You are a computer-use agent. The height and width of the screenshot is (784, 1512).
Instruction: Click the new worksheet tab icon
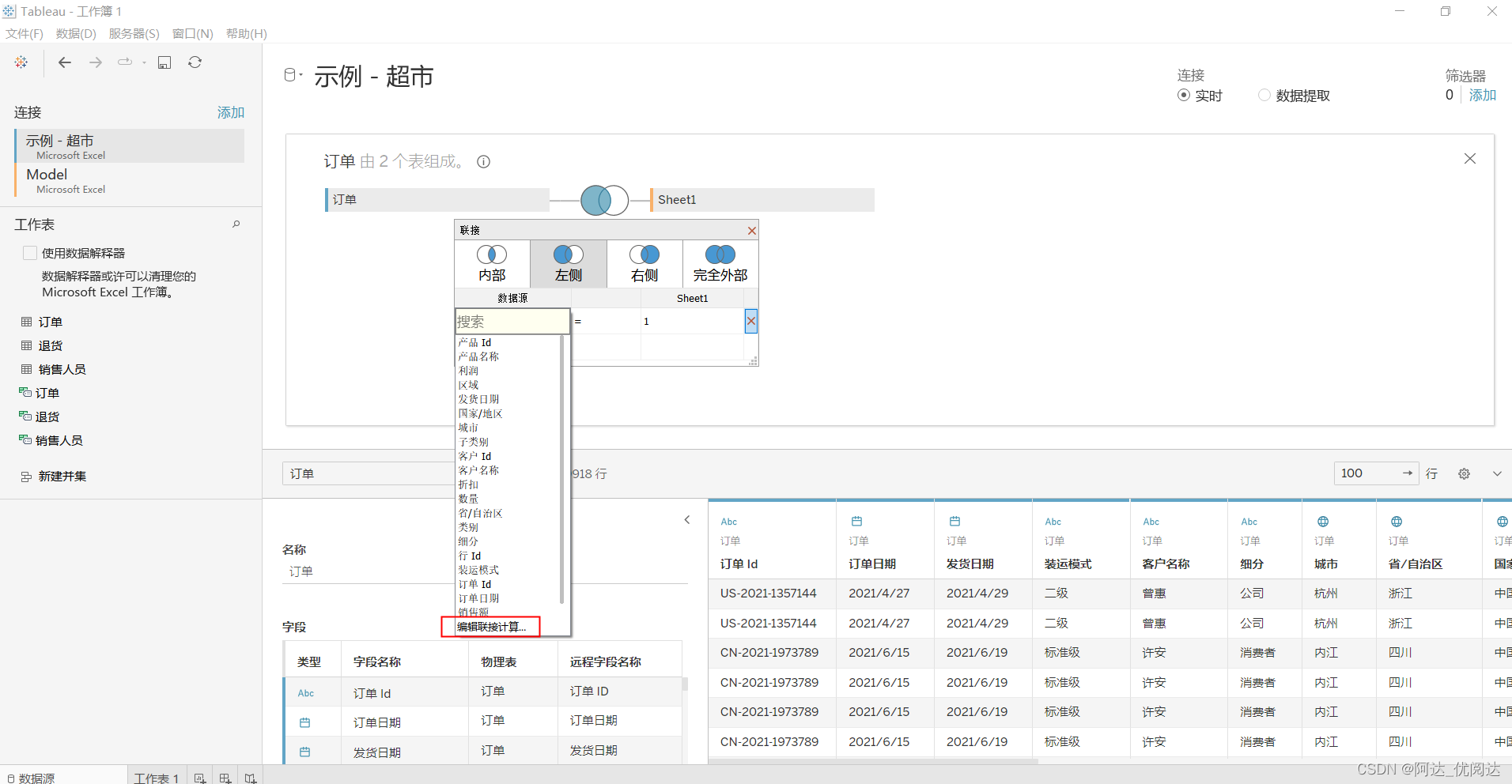200,778
